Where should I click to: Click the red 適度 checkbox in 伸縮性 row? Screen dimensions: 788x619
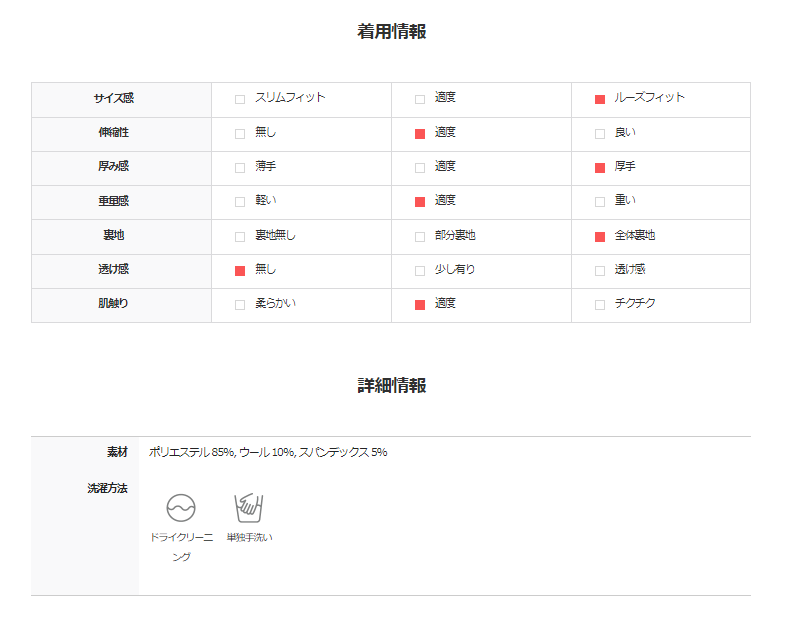click(420, 134)
